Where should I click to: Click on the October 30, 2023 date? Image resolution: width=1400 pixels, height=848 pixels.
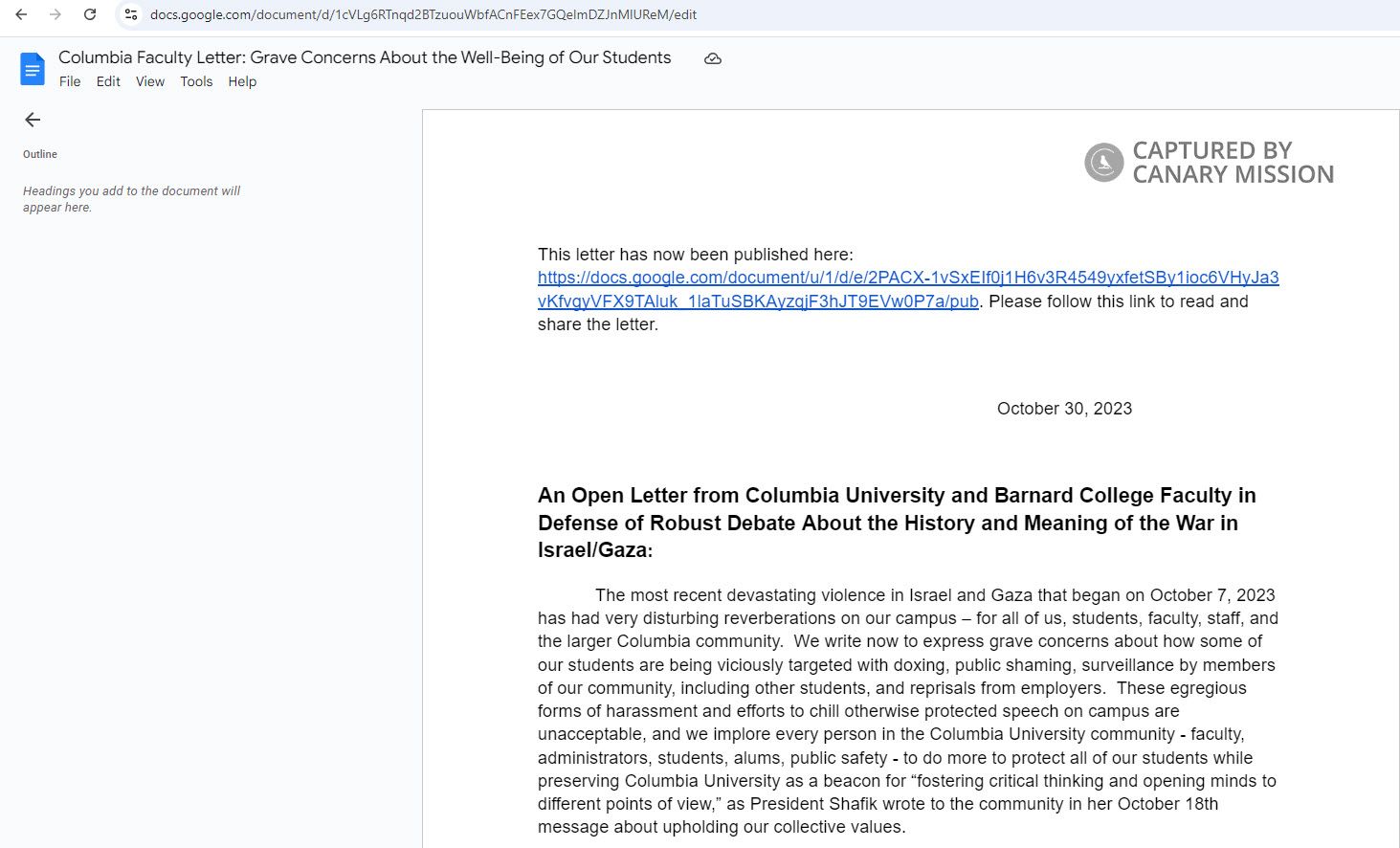[x=1064, y=409]
